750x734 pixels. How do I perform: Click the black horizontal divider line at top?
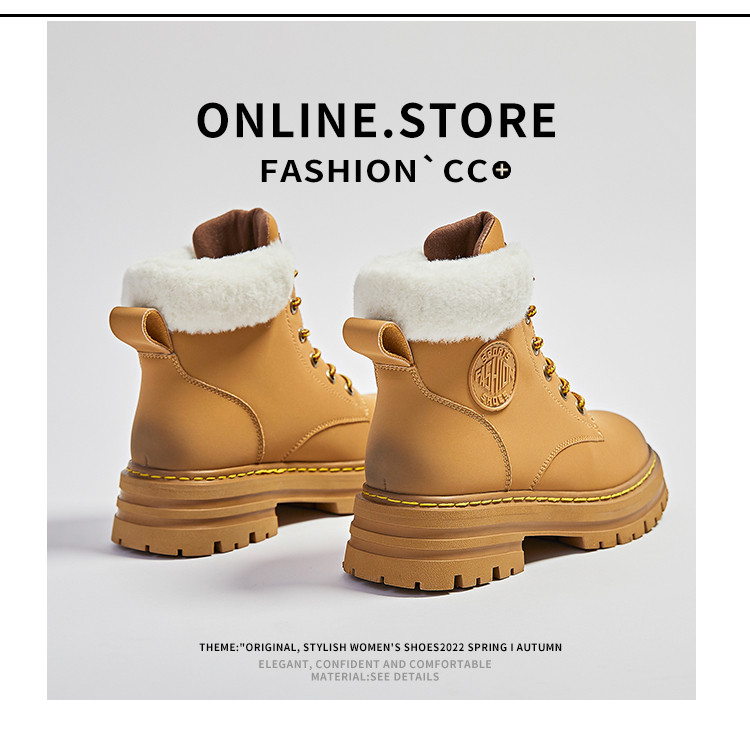click(375, 16)
